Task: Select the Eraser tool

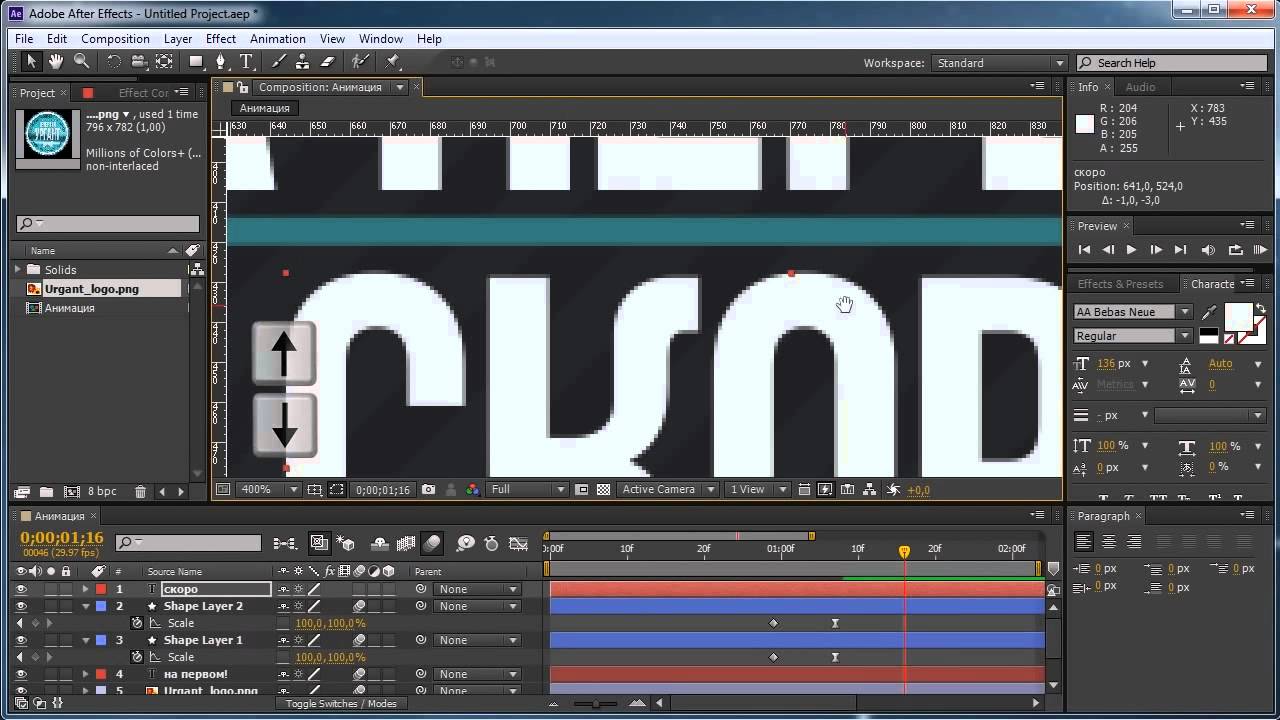Action: [x=326, y=62]
